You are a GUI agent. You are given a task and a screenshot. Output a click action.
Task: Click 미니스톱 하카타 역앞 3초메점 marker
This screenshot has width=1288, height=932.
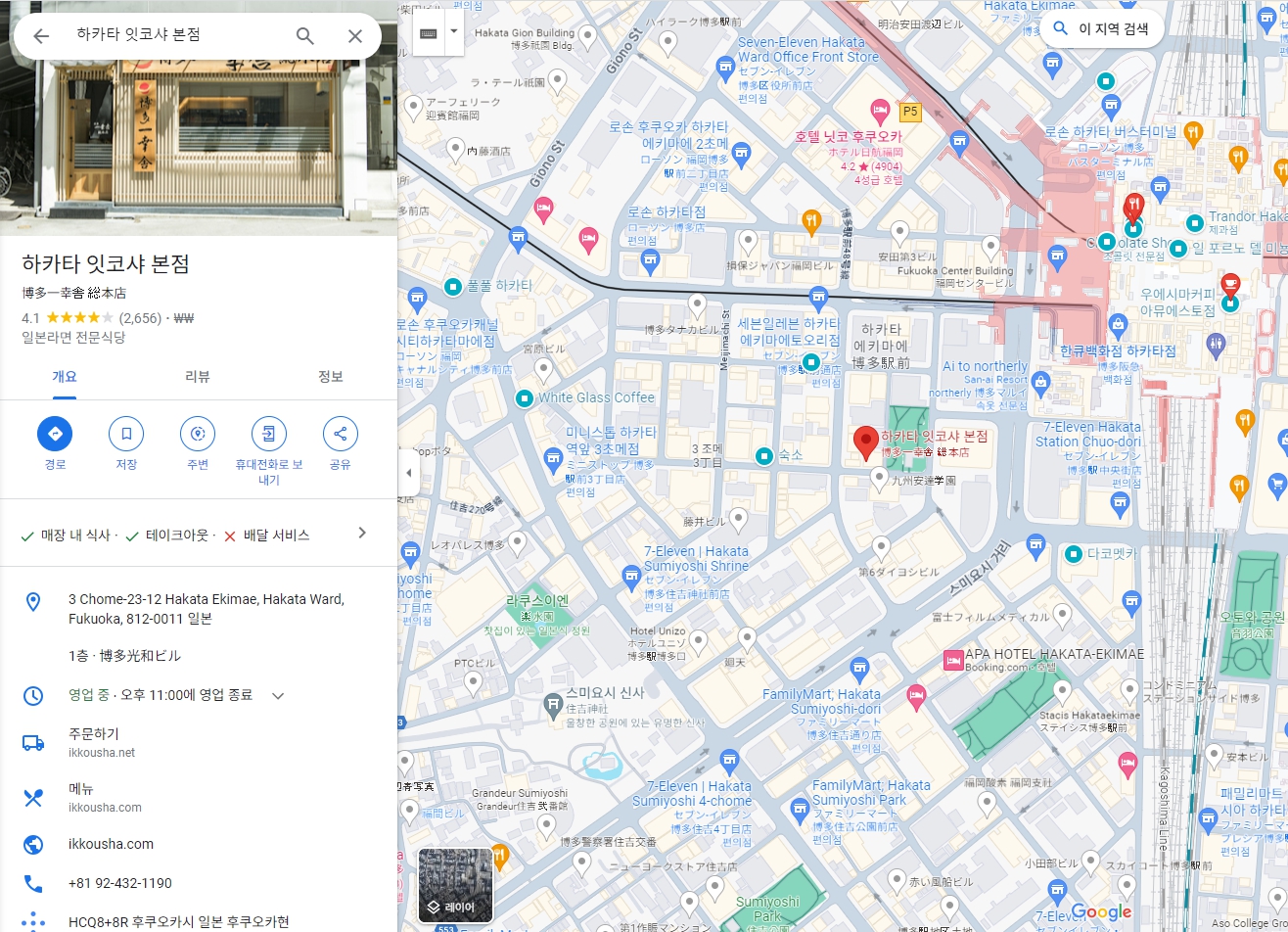click(552, 459)
